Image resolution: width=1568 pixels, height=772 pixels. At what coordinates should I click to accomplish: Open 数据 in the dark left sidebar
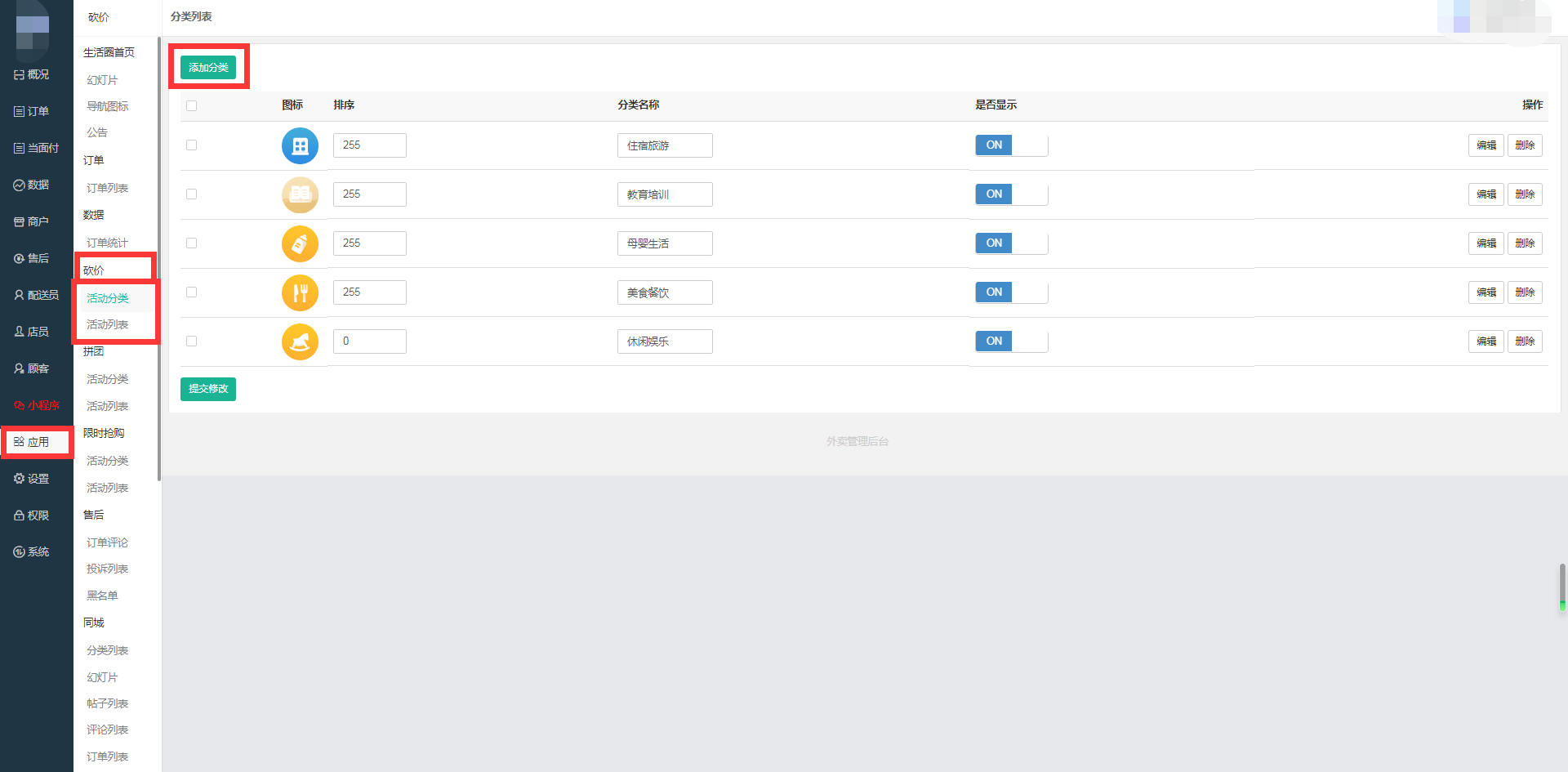pyautogui.click(x=32, y=185)
